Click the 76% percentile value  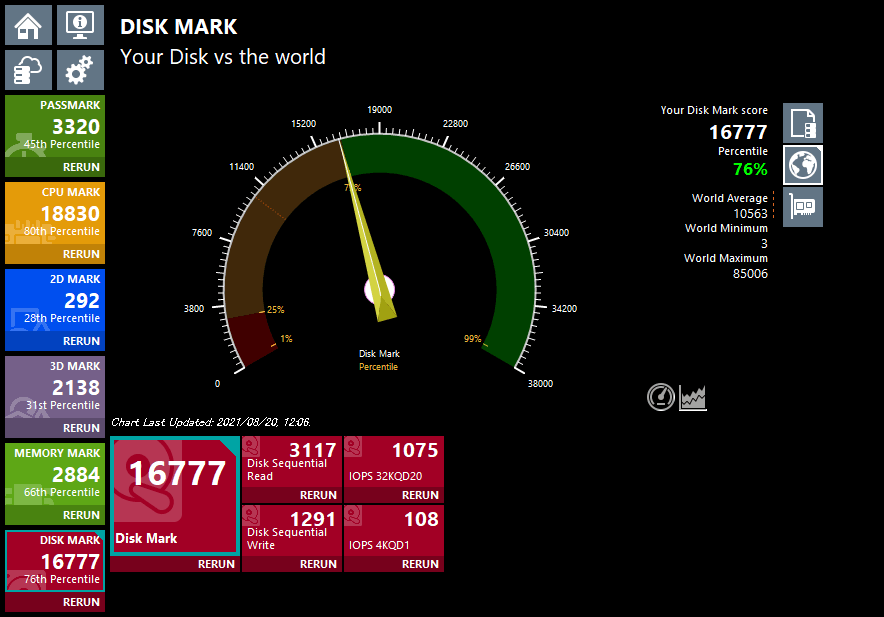[750, 169]
